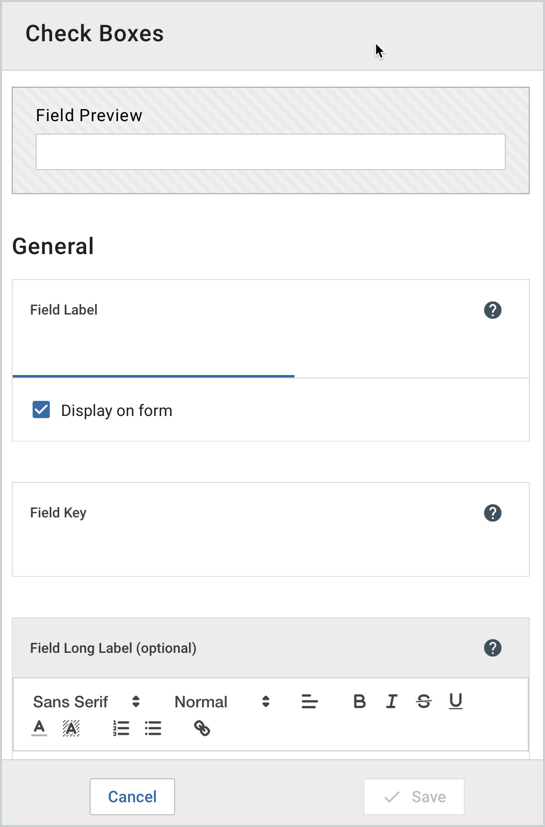Expand the Normal text size dropdown

222,701
